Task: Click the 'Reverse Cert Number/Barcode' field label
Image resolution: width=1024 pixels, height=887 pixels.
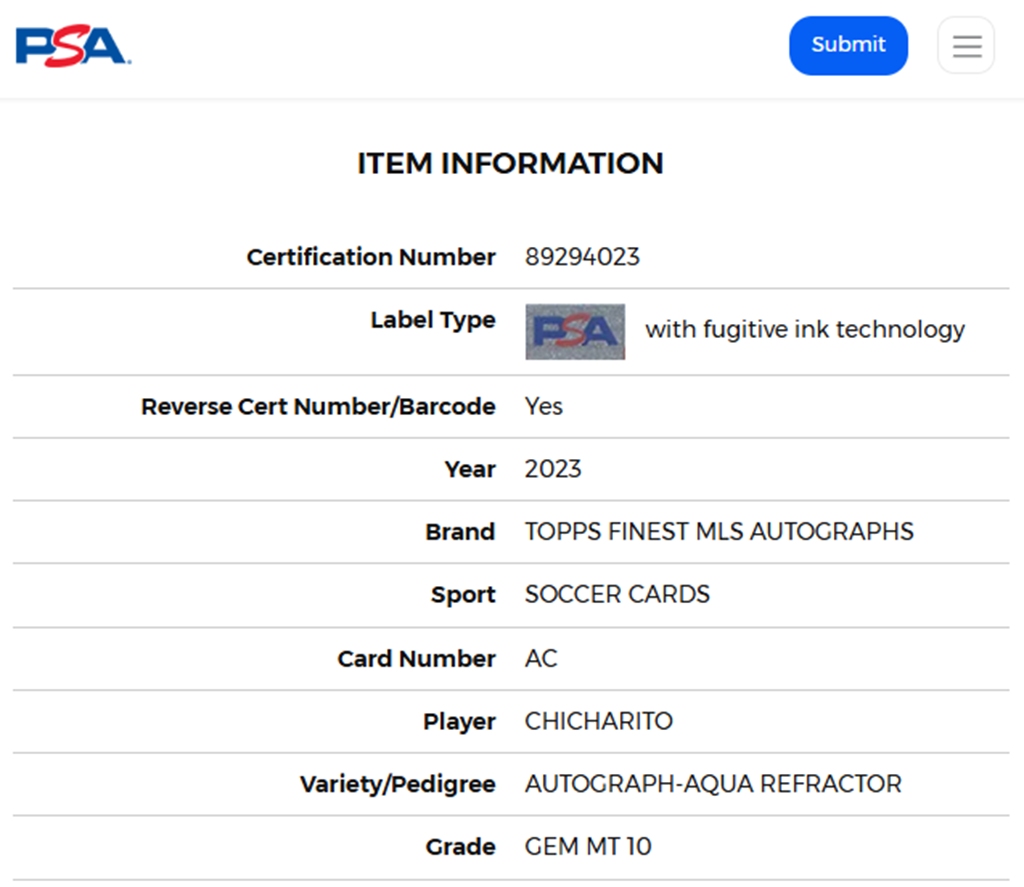Action: 318,407
